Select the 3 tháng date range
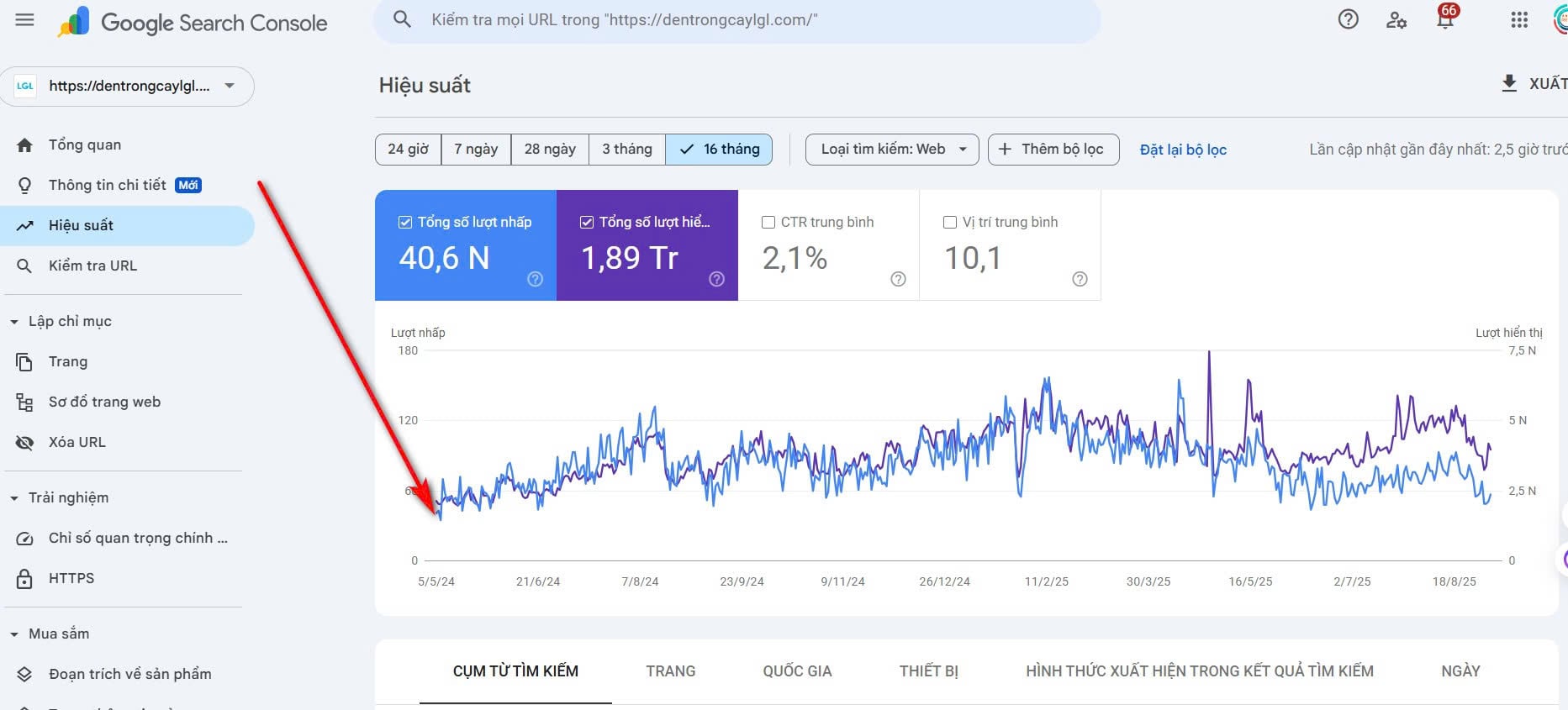This screenshot has width=1568, height=710. coord(627,150)
